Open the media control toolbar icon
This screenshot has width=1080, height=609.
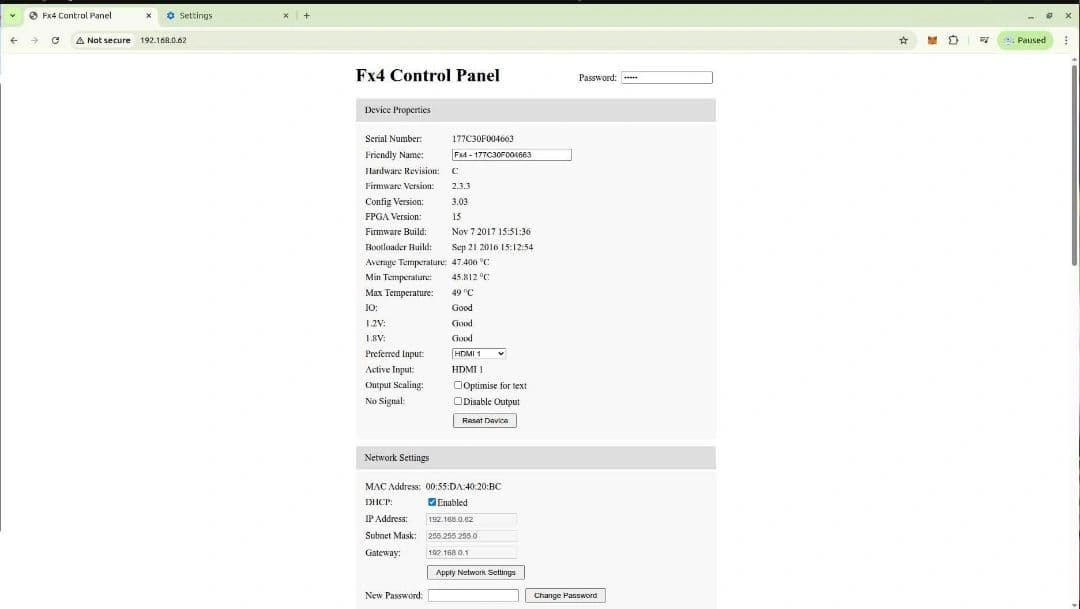click(x=984, y=40)
